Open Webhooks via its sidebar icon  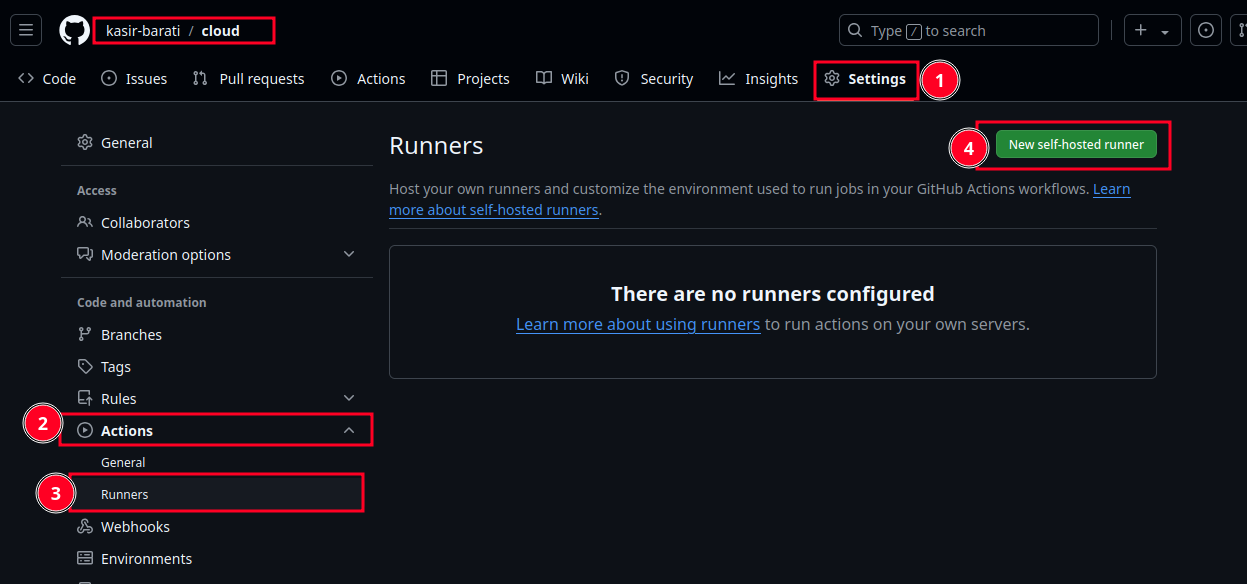(85, 526)
